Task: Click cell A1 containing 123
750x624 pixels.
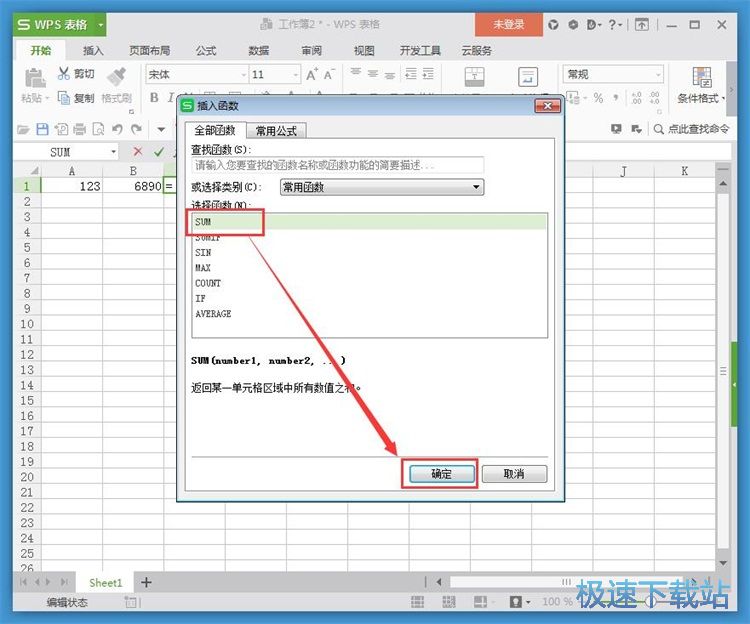Action: pos(72,186)
